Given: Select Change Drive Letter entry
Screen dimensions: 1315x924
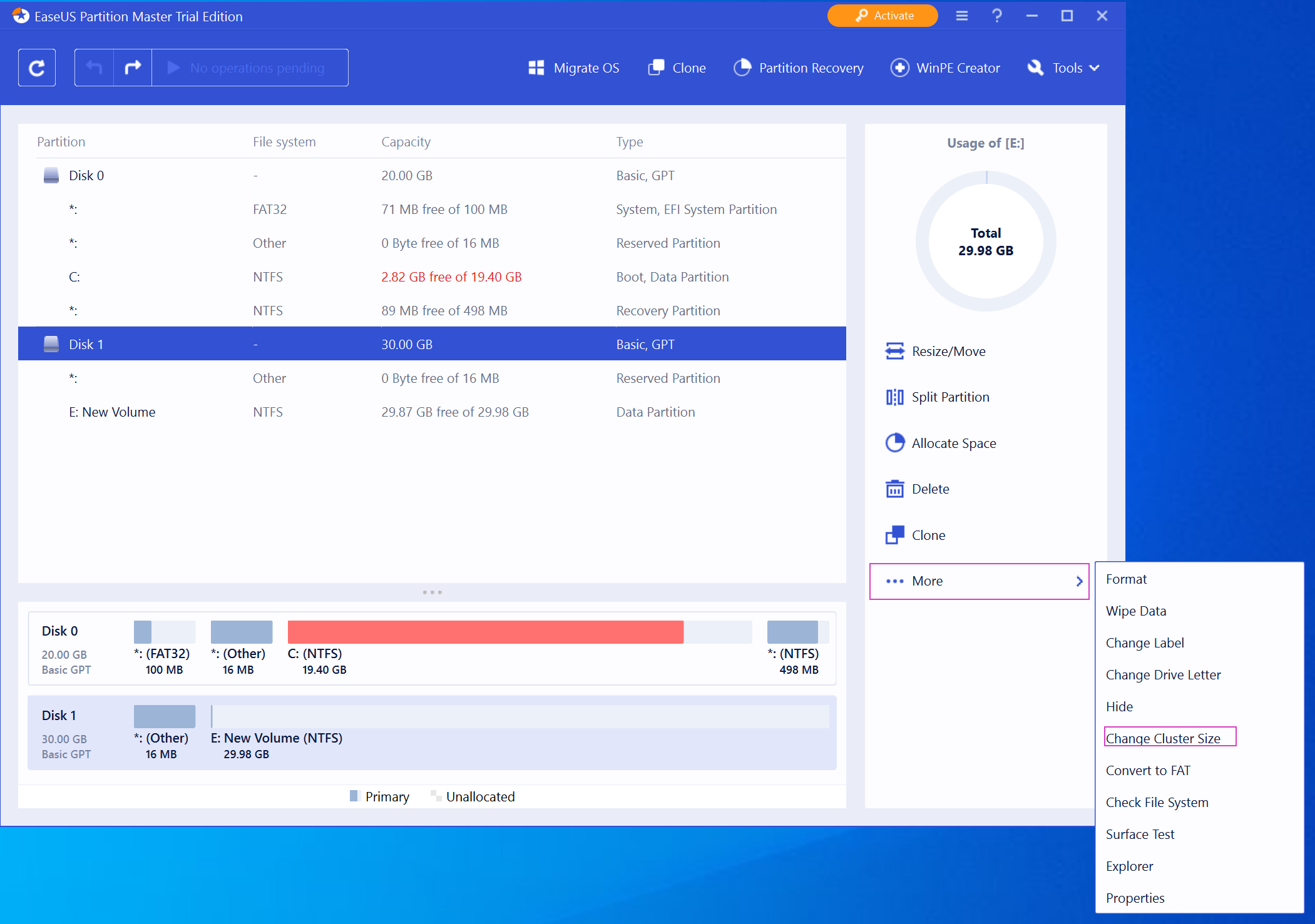Looking at the screenshot, I should pos(1163,675).
